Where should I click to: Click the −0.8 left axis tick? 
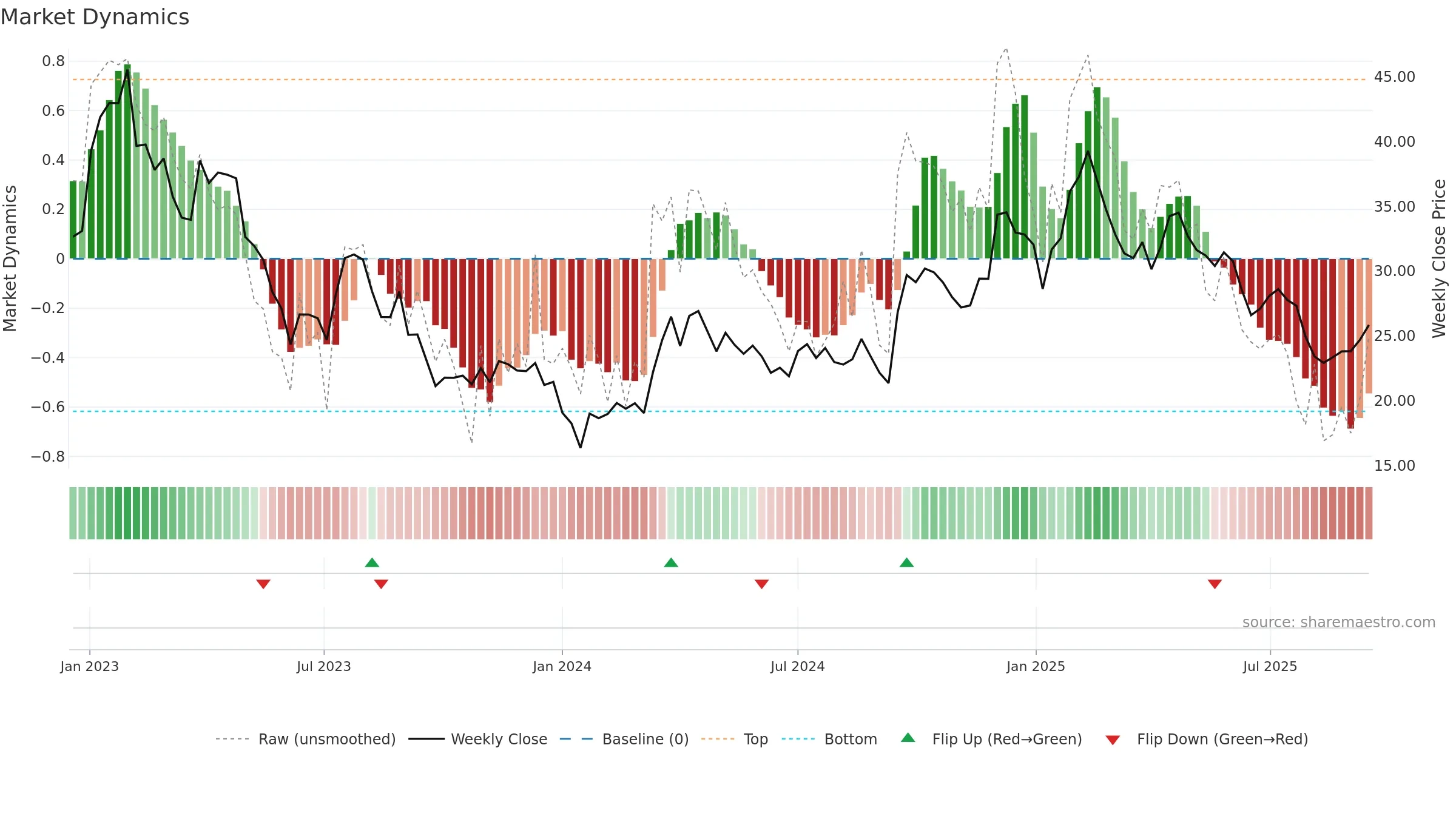pos(48,457)
